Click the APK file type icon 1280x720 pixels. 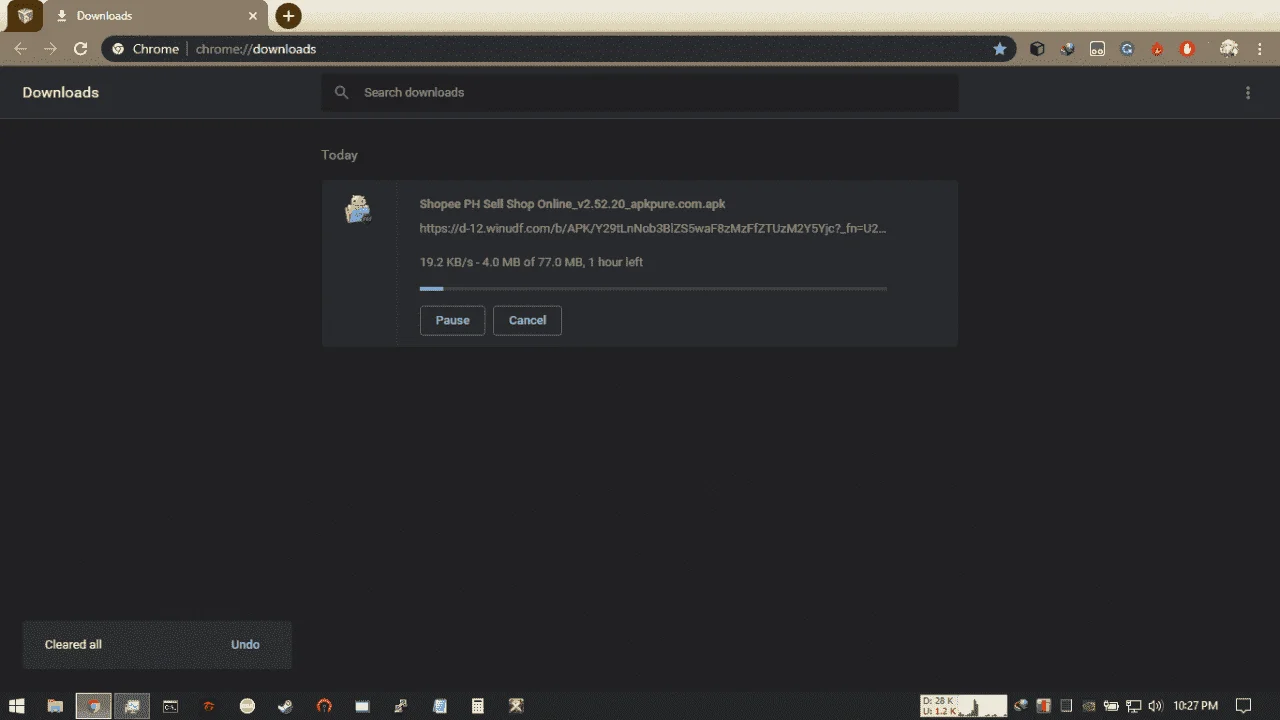[x=358, y=209]
